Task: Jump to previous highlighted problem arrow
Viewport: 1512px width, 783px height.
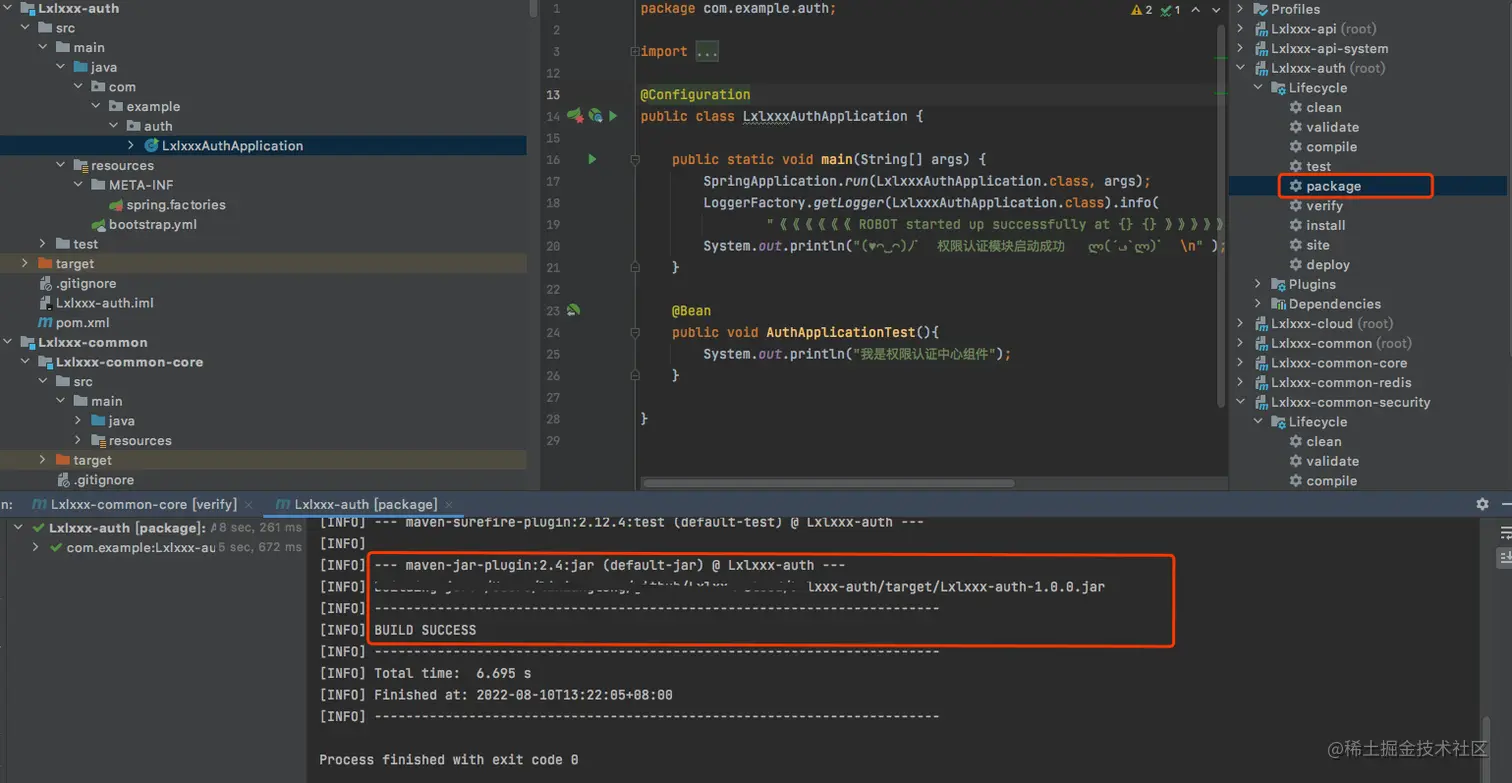Action: point(1197,10)
